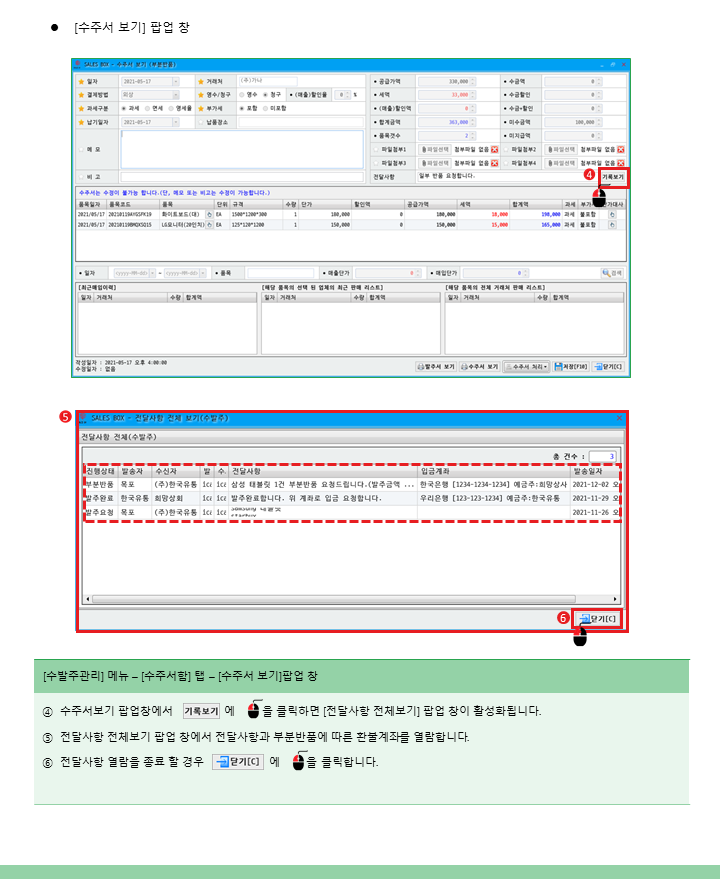Click the 비고 input field
The height and width of the screenshot is (879, 720).
pos(242,177)
